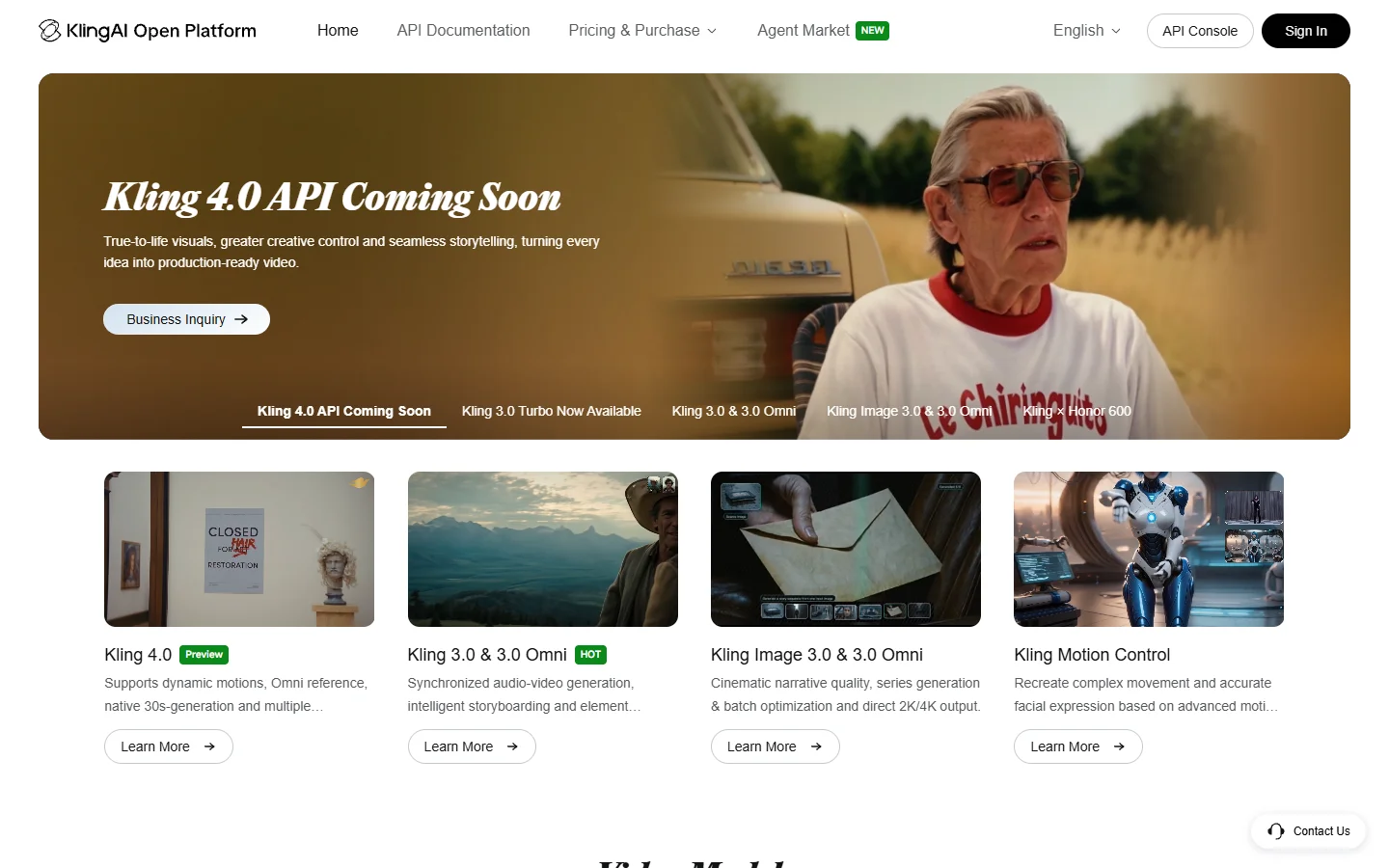This screenshot has width=1389, height=868.
Task: Click the hero heading Kling 4.0 API Coming Soon
Action: (x=333, y=197)
